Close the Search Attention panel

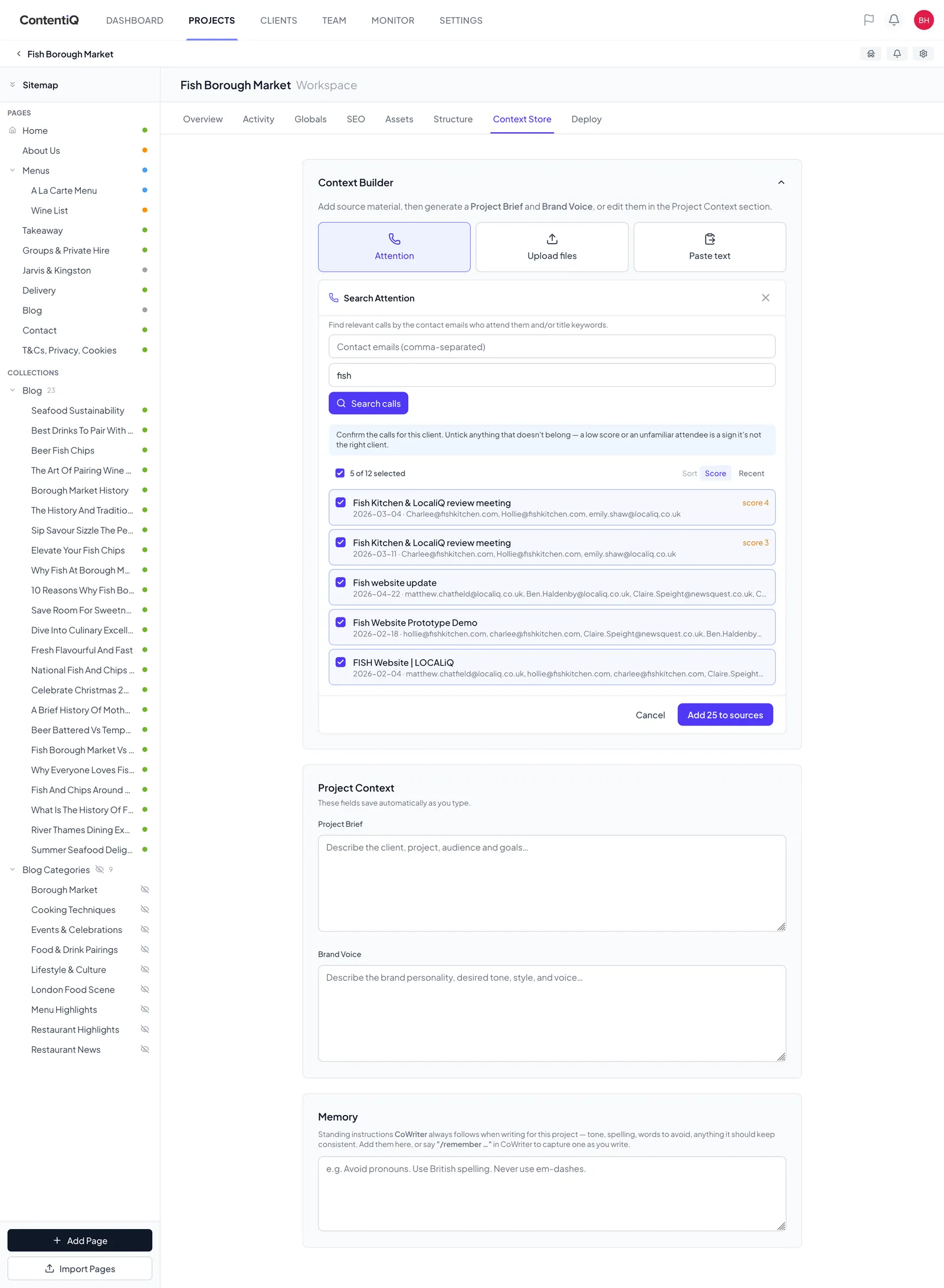(x=765, y=298)
